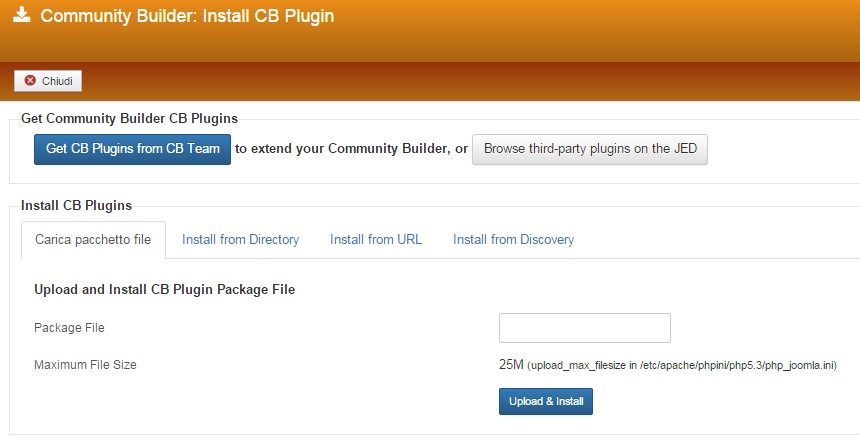Select the Carica pacchetto file tab
The width and height of the screenshot is (860, 439).
(93, 240)
